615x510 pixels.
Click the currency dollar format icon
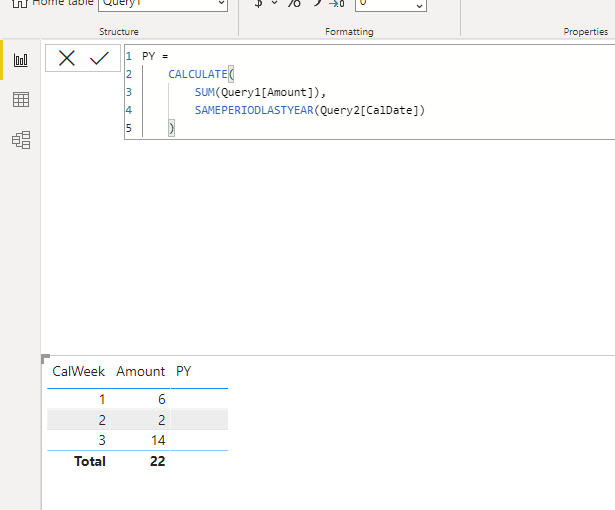pyautogui.click(x=258, y=3)
